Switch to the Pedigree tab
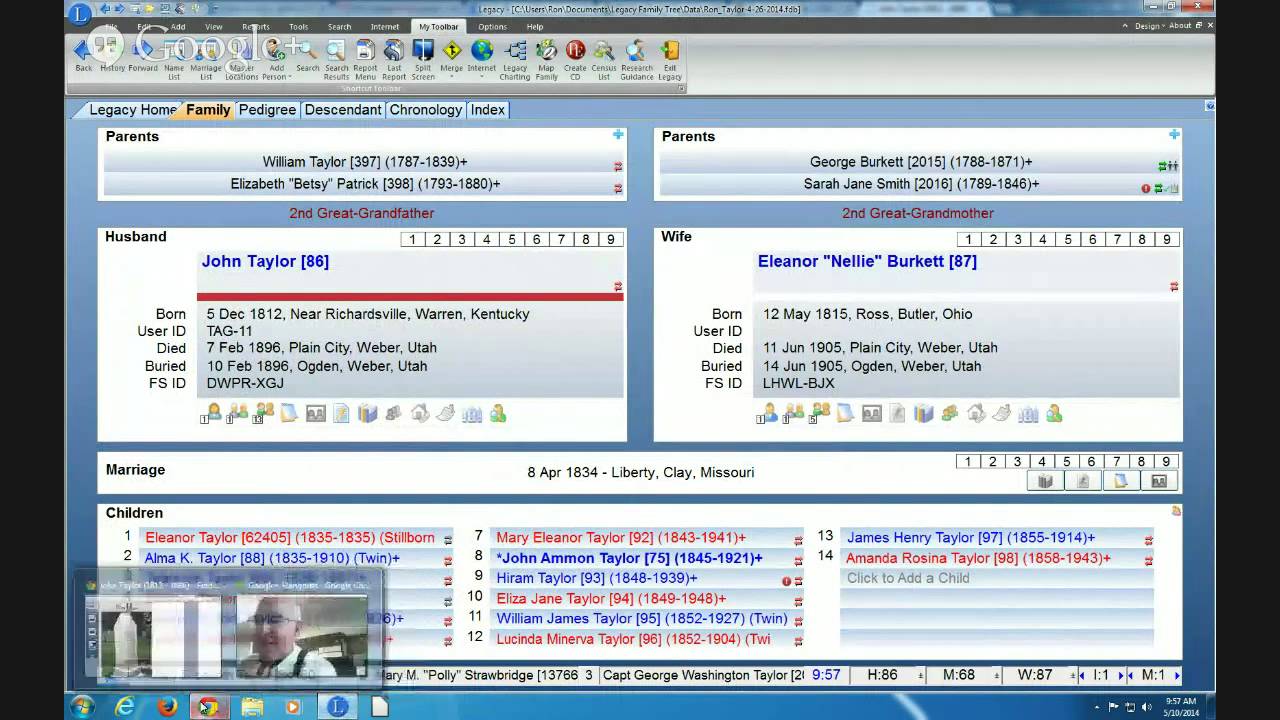 click(x=267, y=110)
